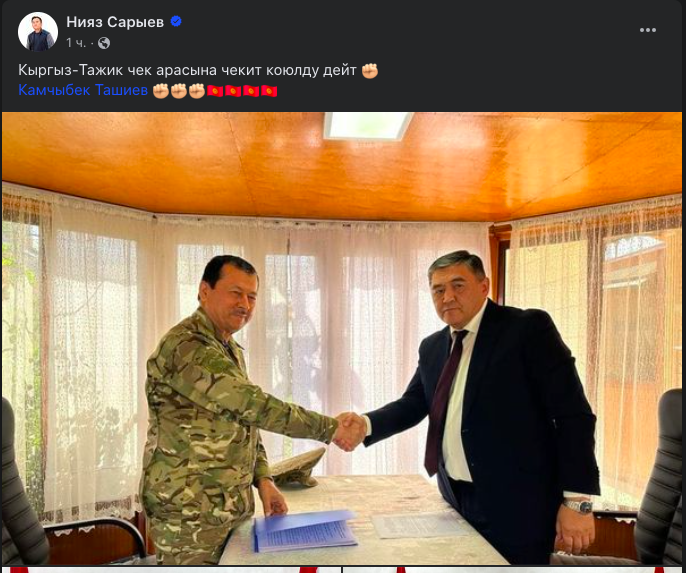
Task: Open the Нияз Сарыев profile name link
Action: tap(115, 22)
